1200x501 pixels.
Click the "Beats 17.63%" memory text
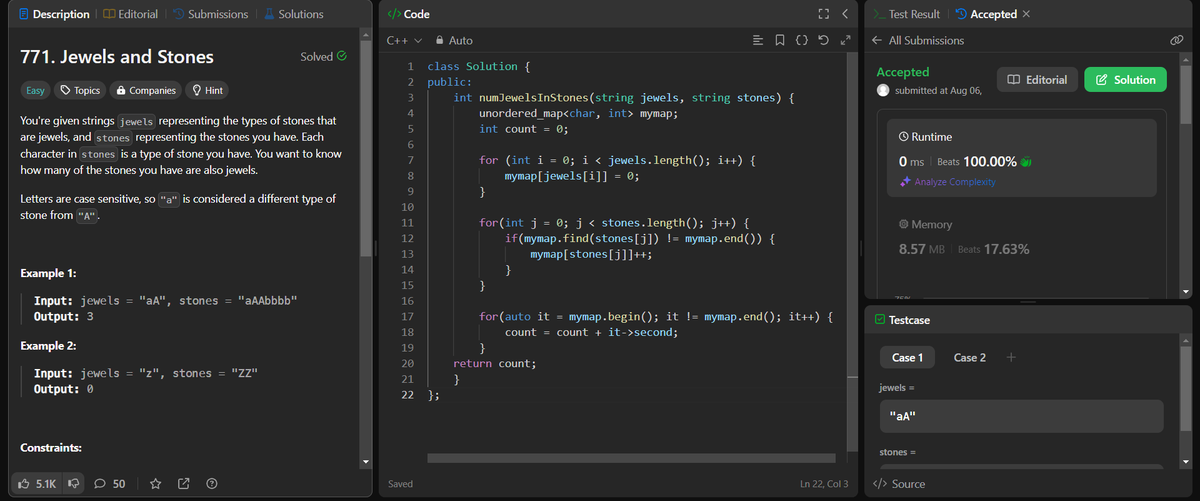993,249
